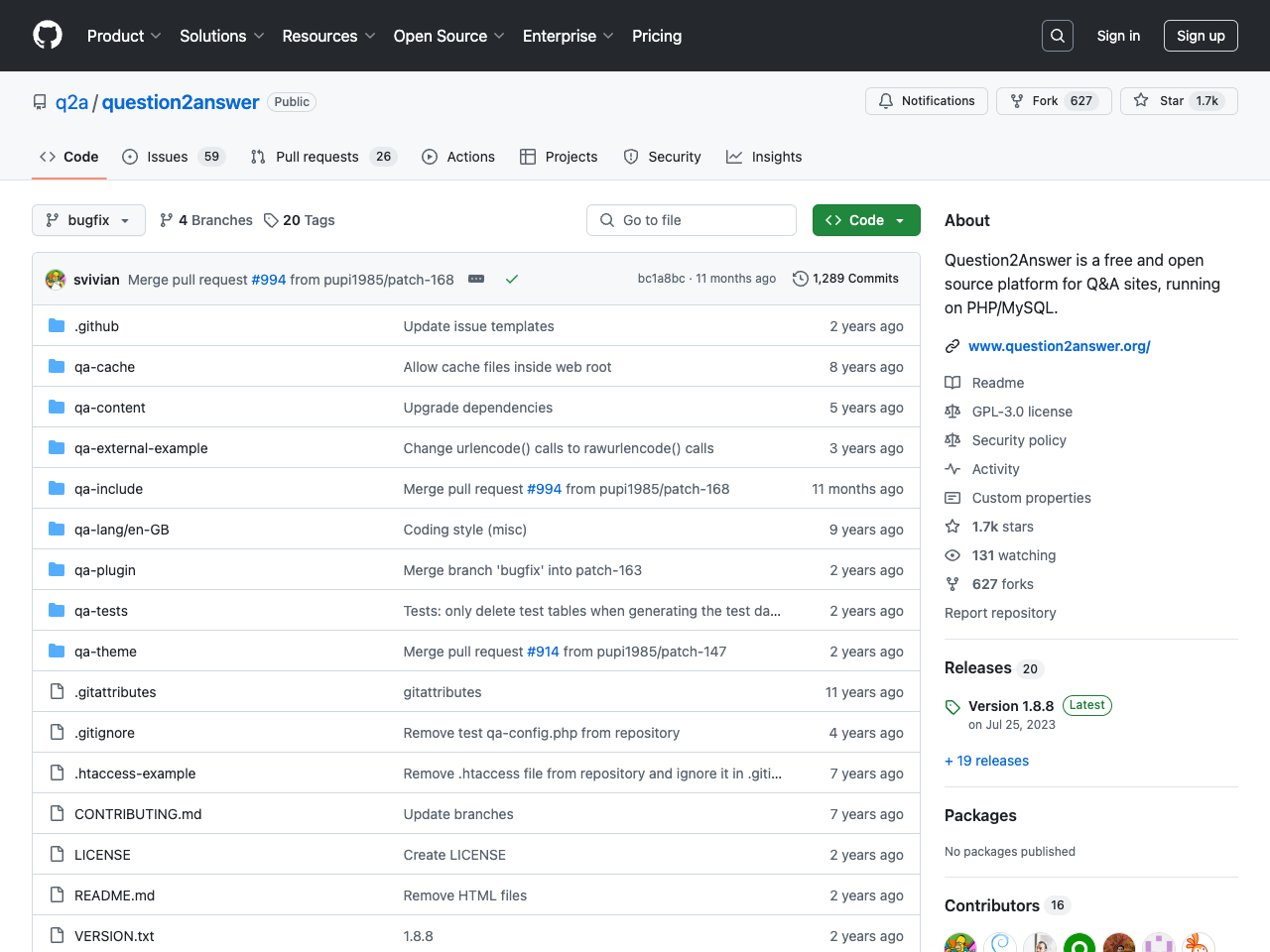Click the qa-theme folder icon
Viewport: 1270px width, 952px height.
[x=57, y=651]
